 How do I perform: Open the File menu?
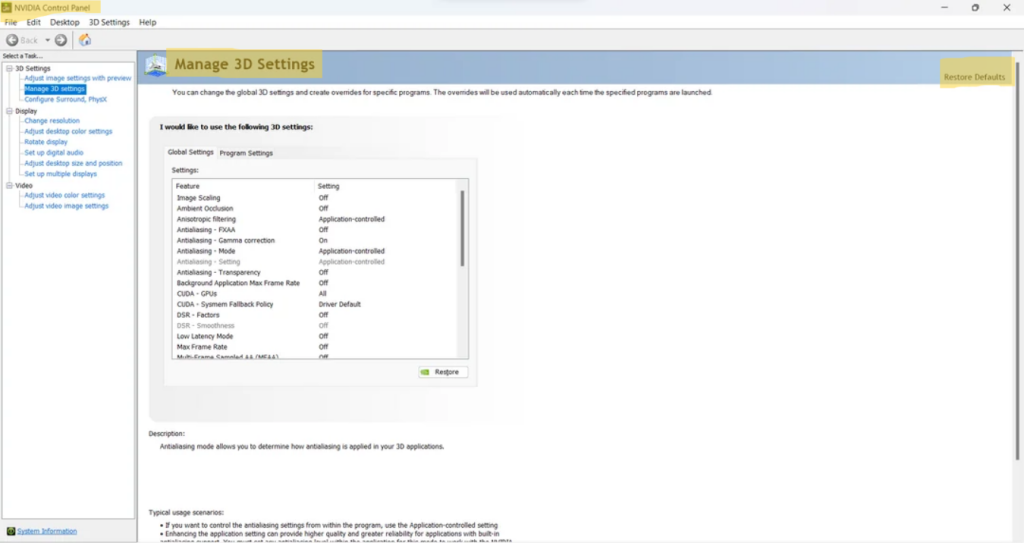11,22
